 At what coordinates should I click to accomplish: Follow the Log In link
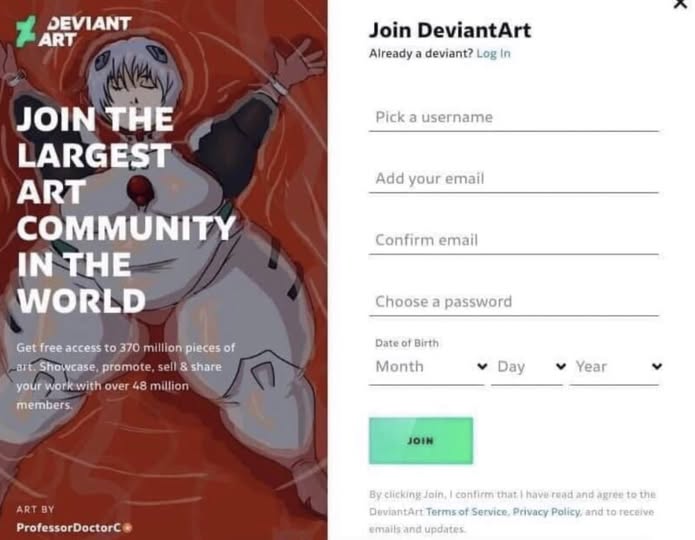click(x=493, y=54)
